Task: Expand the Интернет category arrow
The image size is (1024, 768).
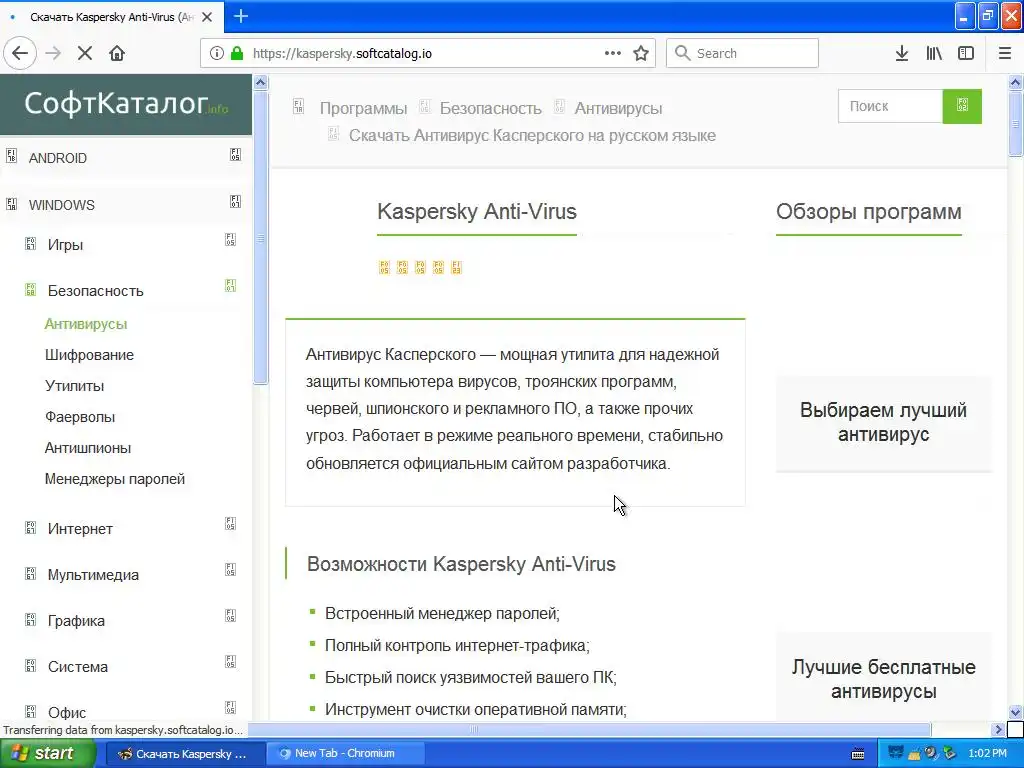Action: click(231, 524)
